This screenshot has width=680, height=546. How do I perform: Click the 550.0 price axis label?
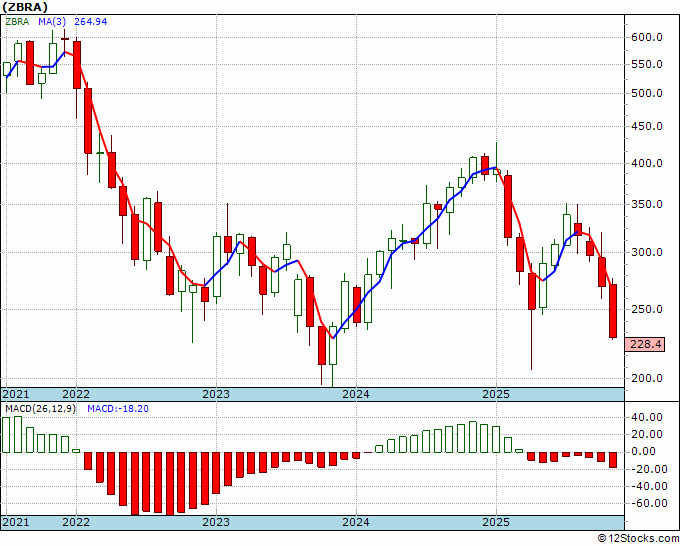(x=646, y=65)
